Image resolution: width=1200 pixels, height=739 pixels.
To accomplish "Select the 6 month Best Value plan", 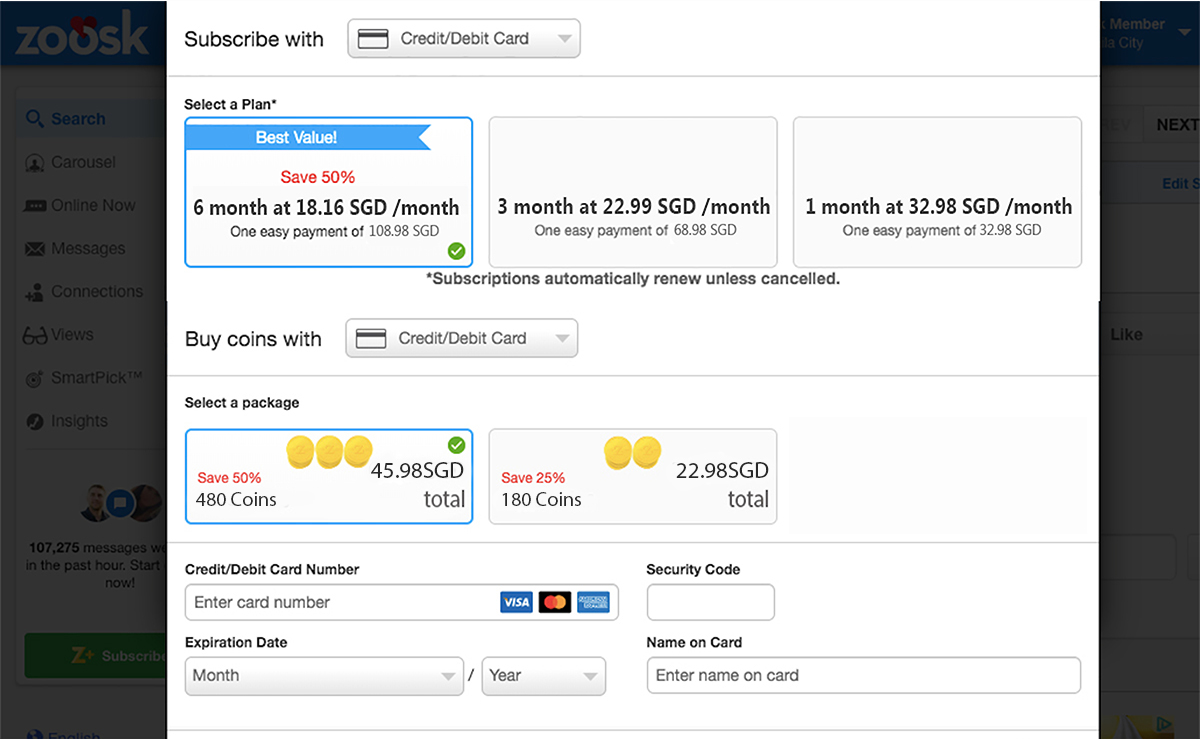I will (x=329, y=192).
